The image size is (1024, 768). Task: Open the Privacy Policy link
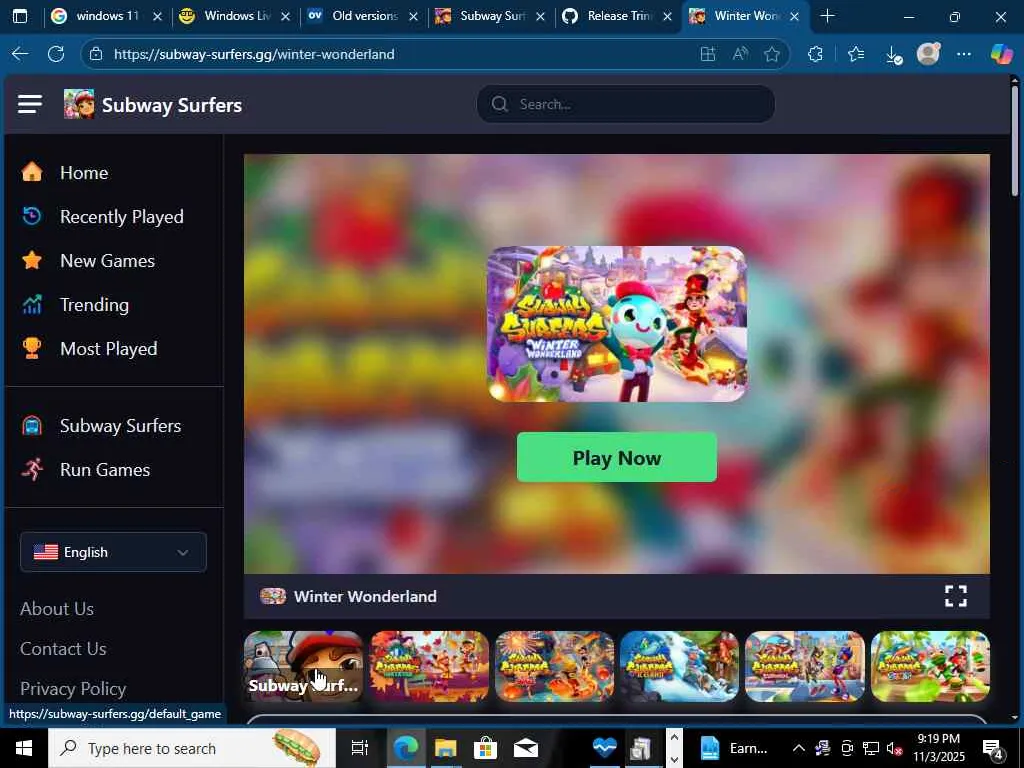73,688
